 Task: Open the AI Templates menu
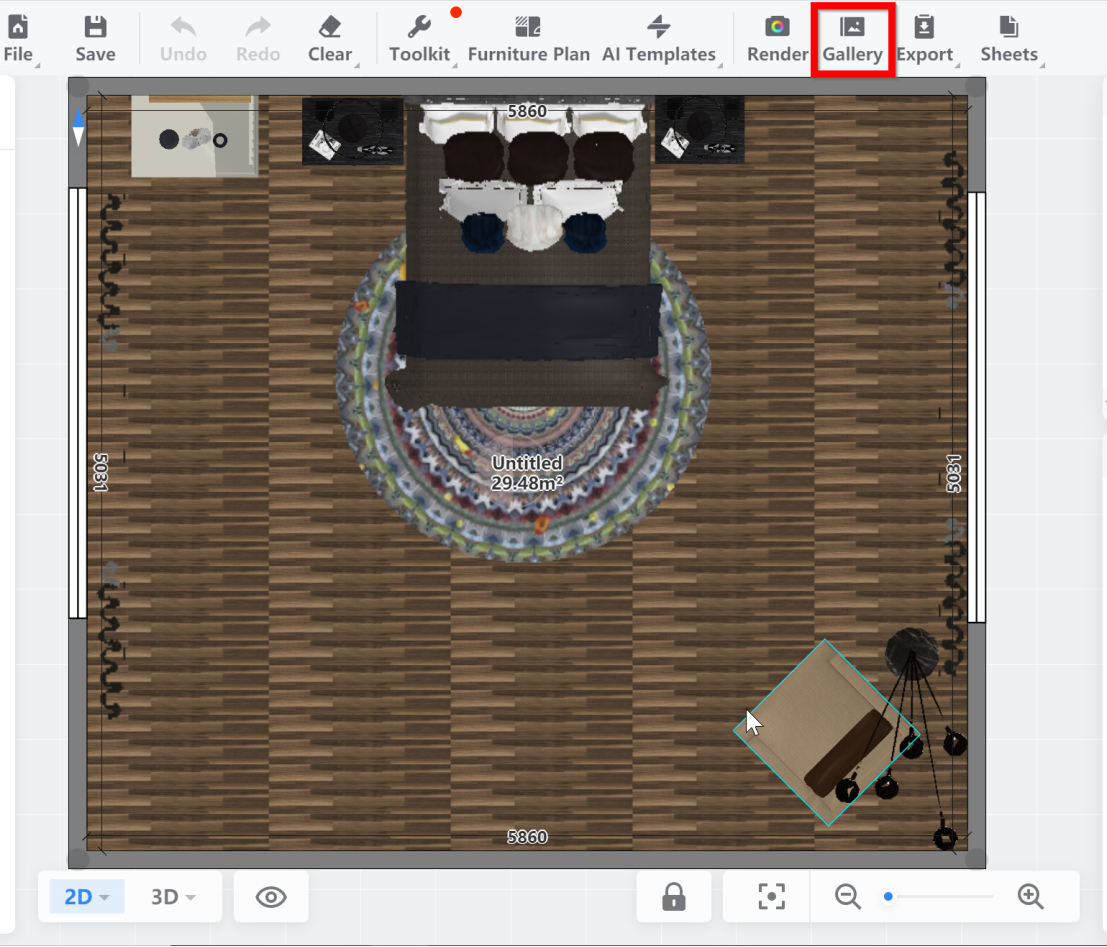tap(659, 38)
